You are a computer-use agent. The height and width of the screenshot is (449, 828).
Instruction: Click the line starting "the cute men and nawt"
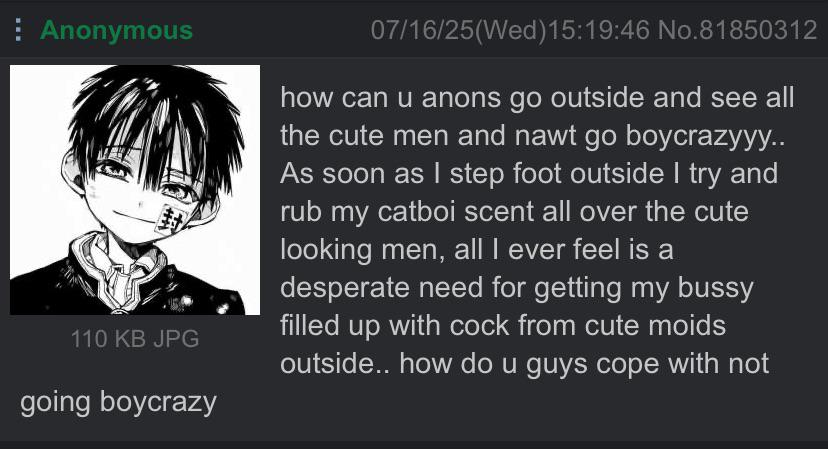[532, 136]
